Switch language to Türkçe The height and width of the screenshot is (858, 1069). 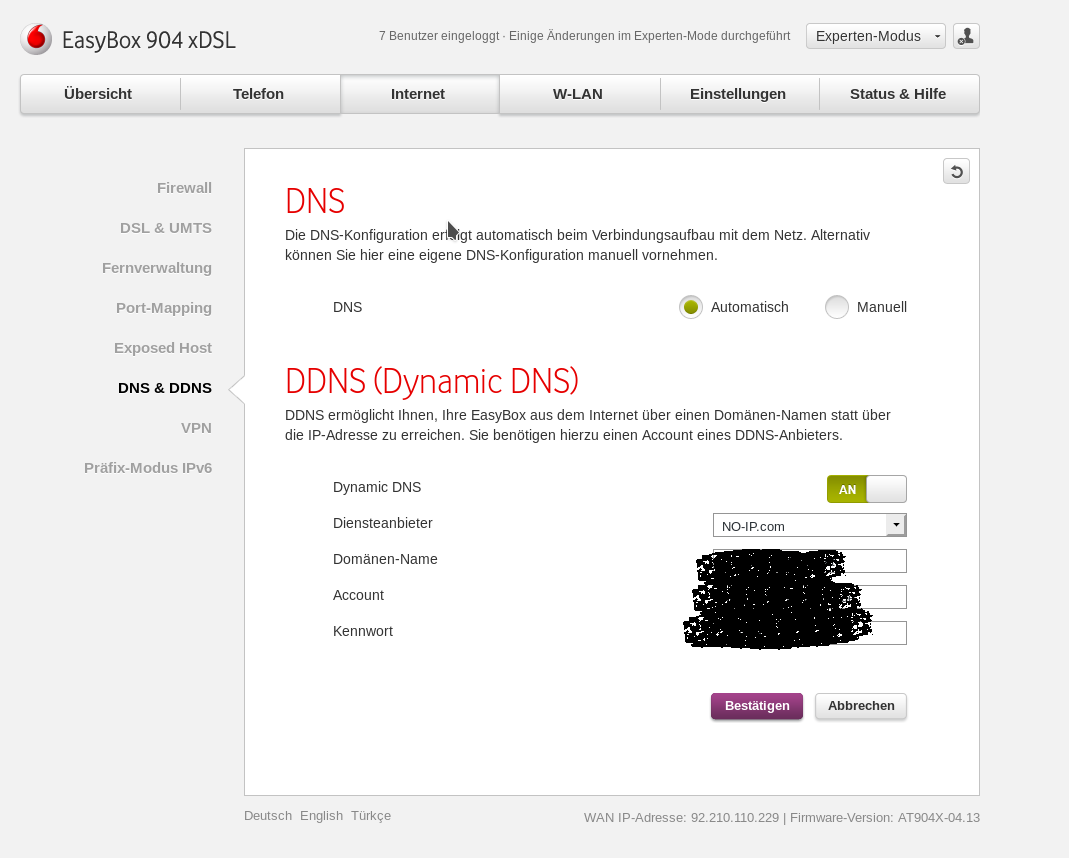370,815
